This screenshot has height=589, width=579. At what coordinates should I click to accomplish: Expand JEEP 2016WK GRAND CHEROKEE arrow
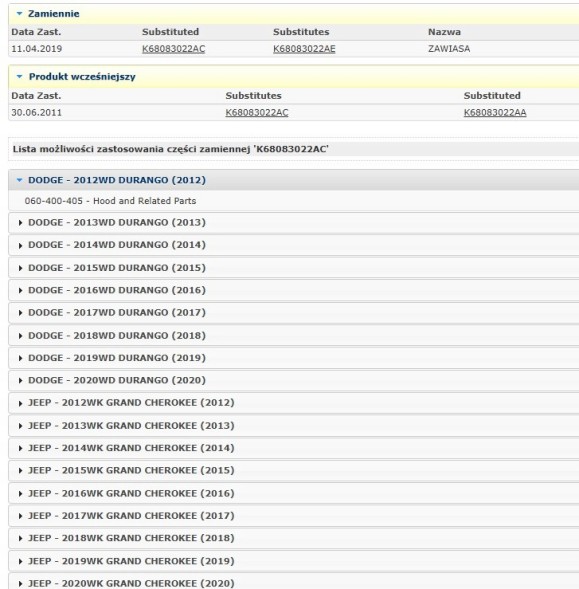click(20, 494)
